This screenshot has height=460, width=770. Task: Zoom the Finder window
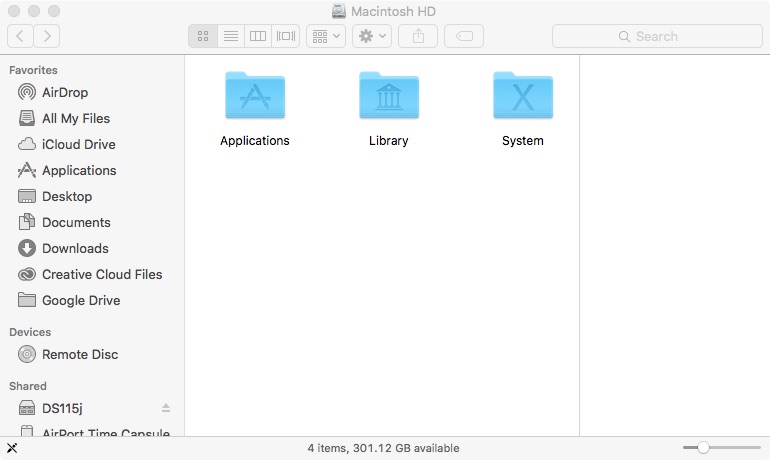(54, 11)
